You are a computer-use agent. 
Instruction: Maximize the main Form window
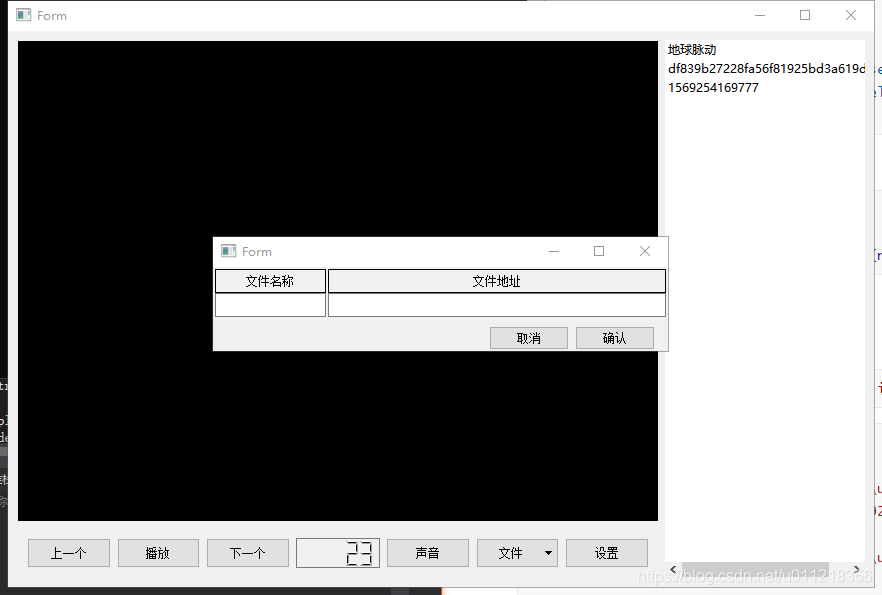(x=805, y=15)
